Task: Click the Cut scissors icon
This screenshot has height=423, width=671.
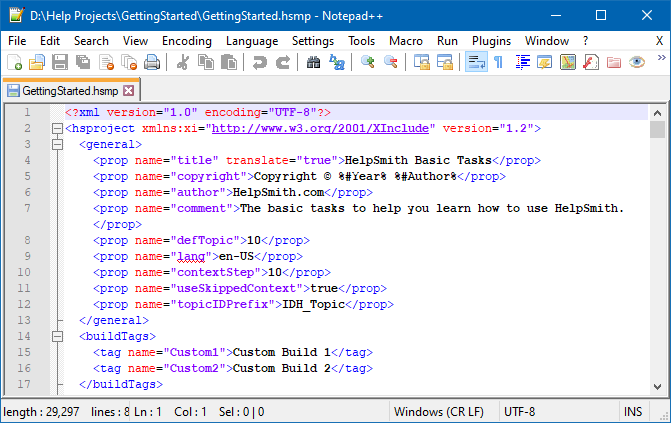Action: (183, 62)
